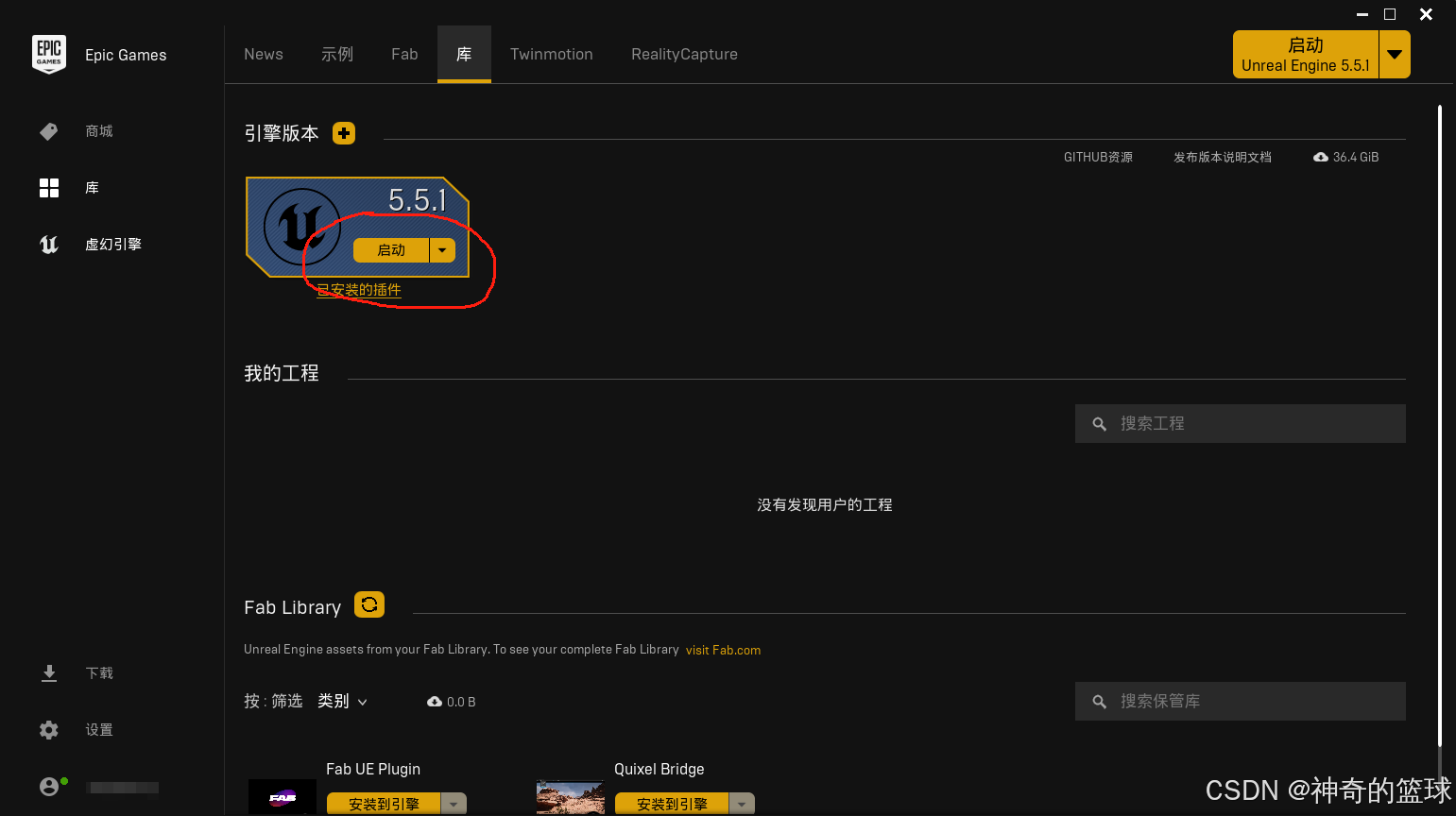The width and height of the screenshot is (1456, 816).
Task: Click the 引擎版本 section heading
Action: [282, 133]
